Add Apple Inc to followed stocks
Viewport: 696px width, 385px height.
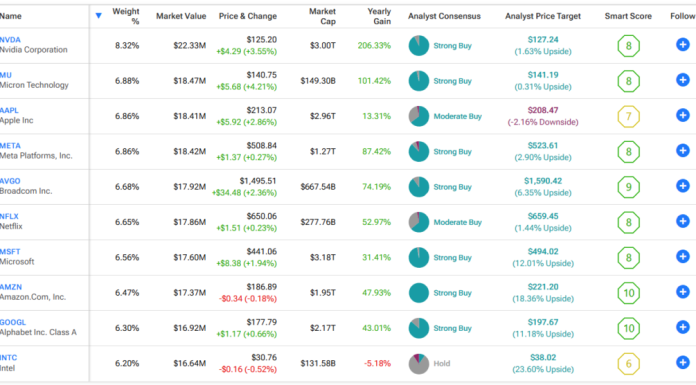(x=683, y=115)
